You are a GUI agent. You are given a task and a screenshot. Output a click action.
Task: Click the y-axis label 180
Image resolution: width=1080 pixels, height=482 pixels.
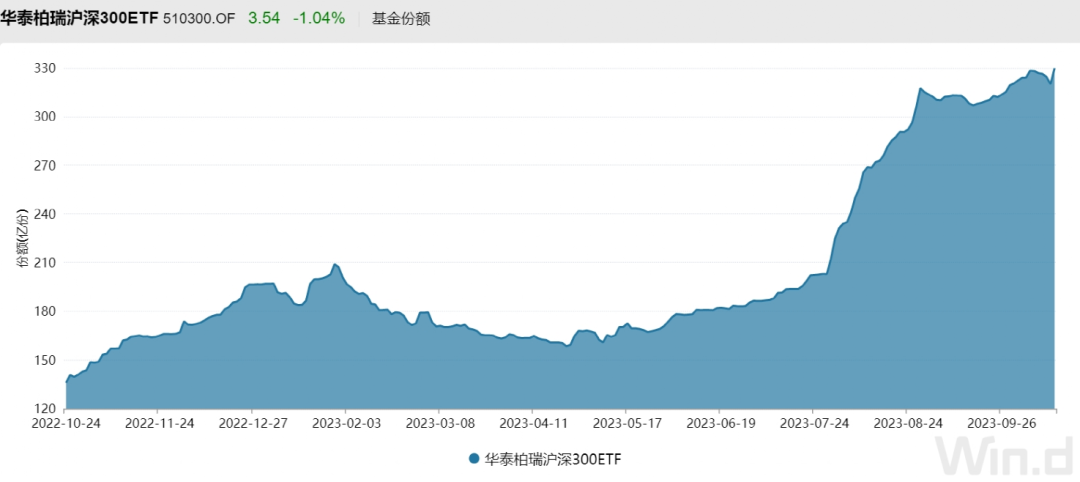point(45,311)
